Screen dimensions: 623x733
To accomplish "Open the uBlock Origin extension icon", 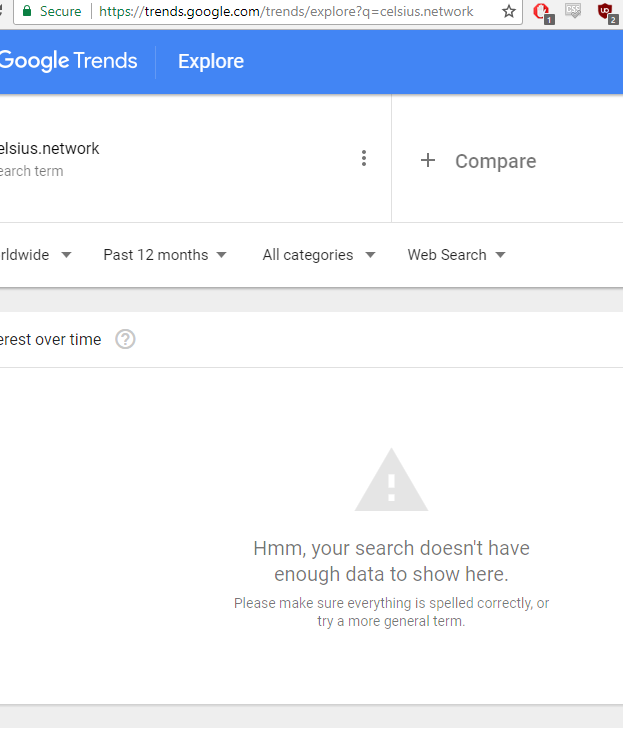I will pos(605,12).
